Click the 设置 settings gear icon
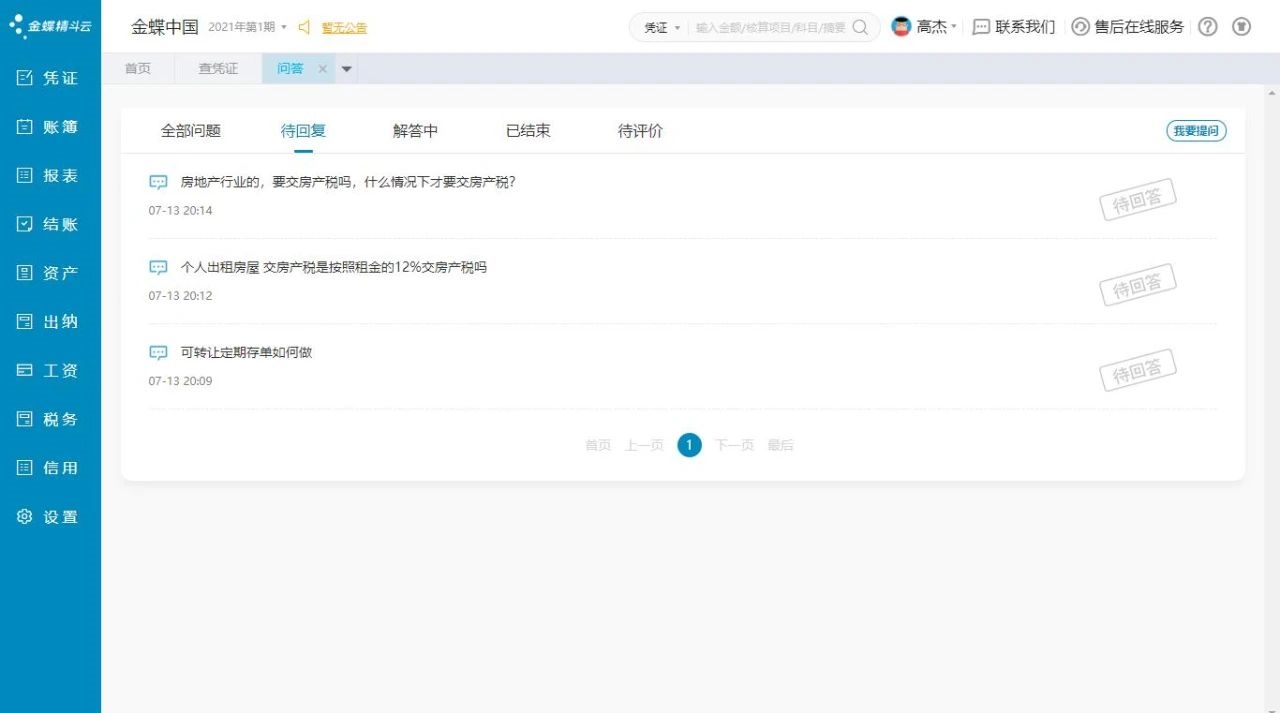 [25, 517]
